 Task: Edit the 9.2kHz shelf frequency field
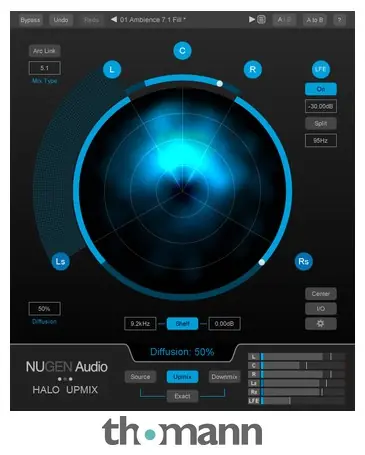140,324
